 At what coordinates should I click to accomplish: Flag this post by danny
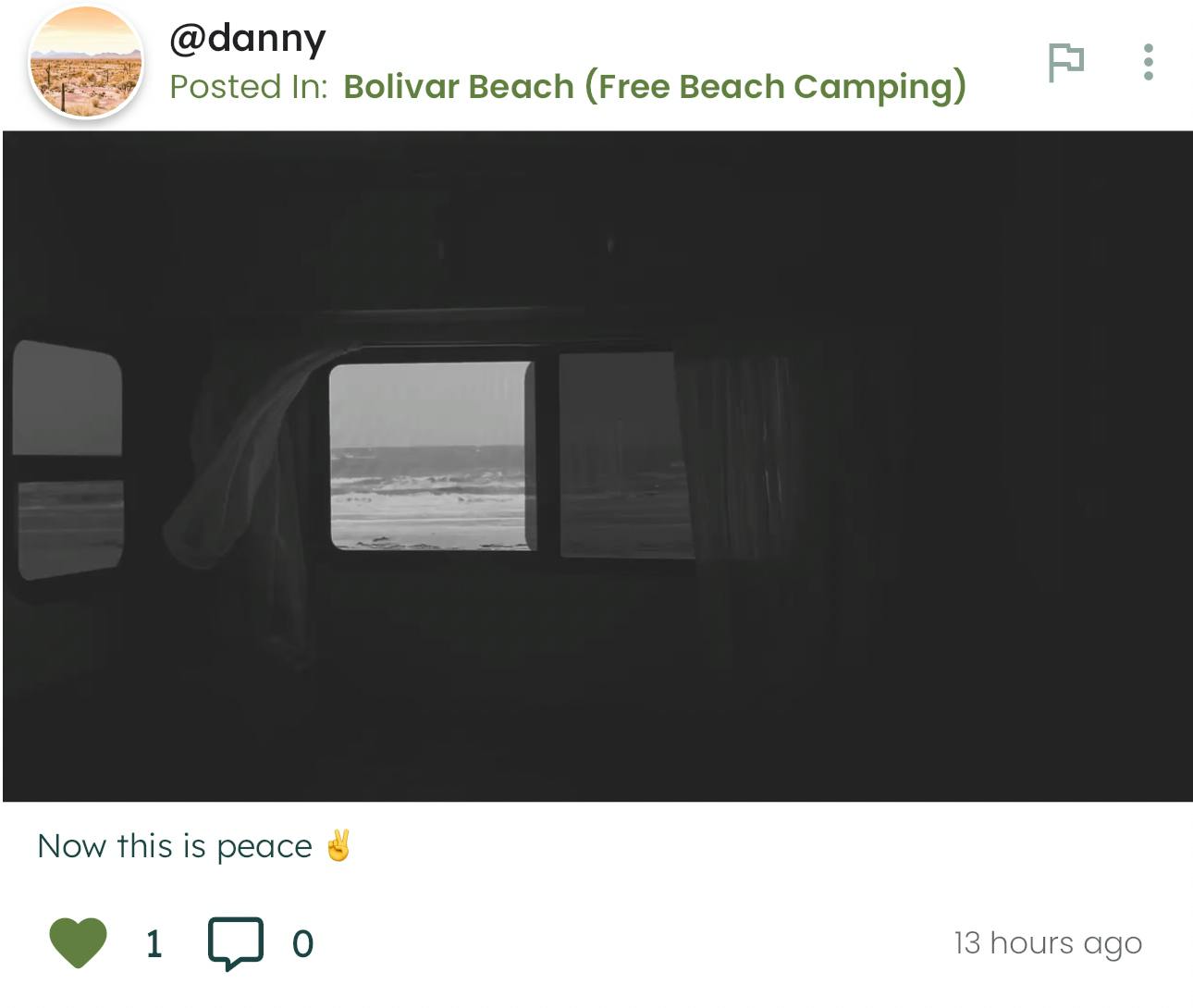click(x=1065, y=62)
